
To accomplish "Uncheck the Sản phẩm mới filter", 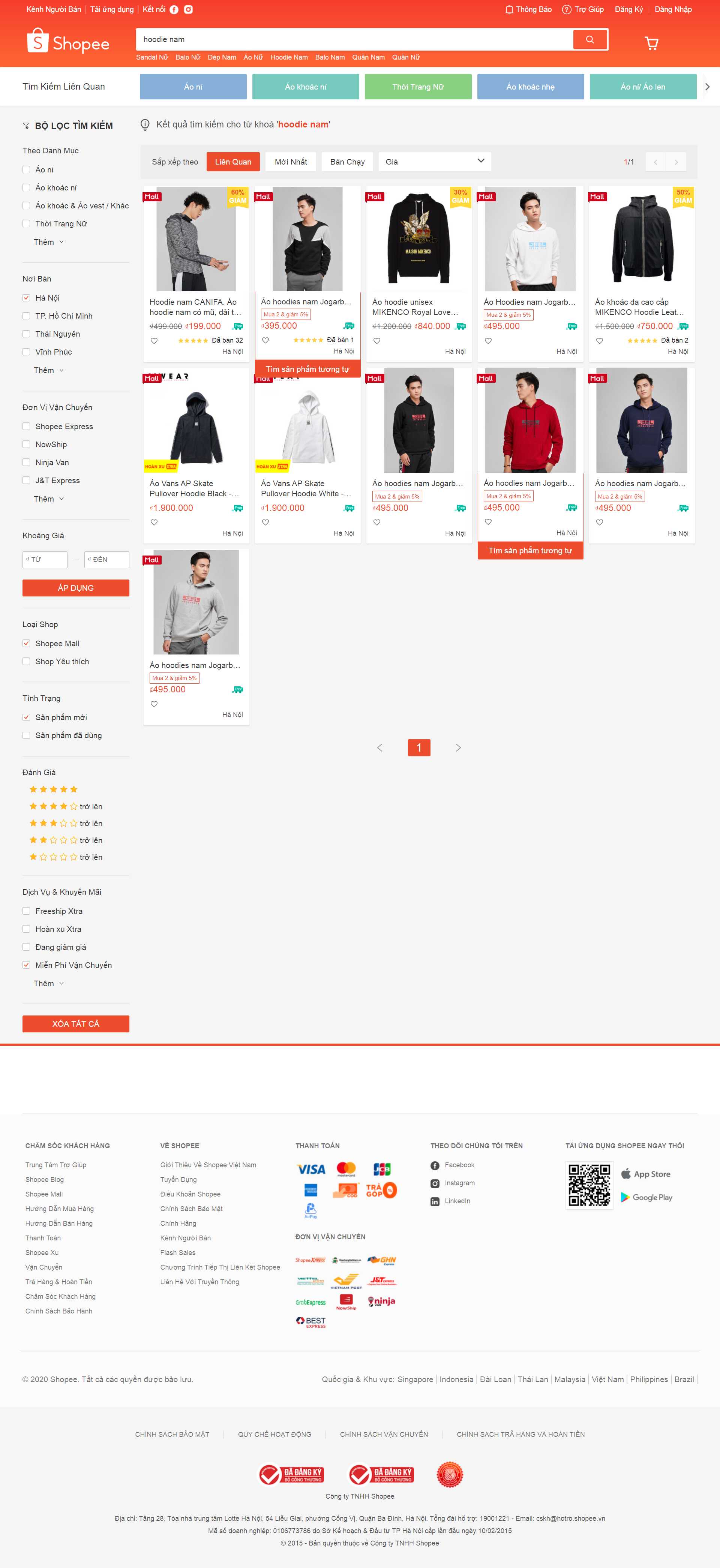I will pos(26,717).
